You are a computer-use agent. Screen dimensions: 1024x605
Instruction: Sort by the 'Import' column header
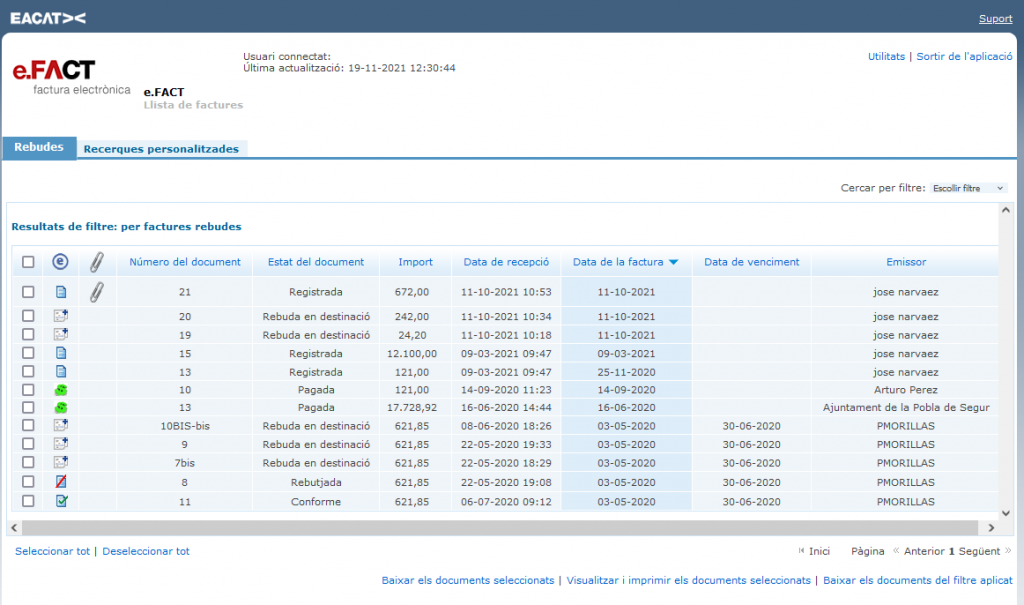click(415, 262)
